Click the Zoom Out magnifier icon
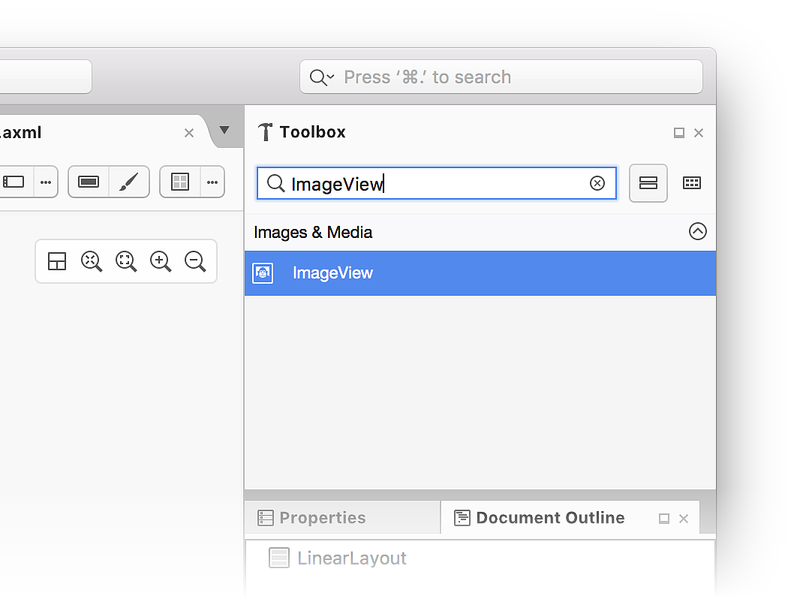Viewport: 800px width, 599px height. 194,261
